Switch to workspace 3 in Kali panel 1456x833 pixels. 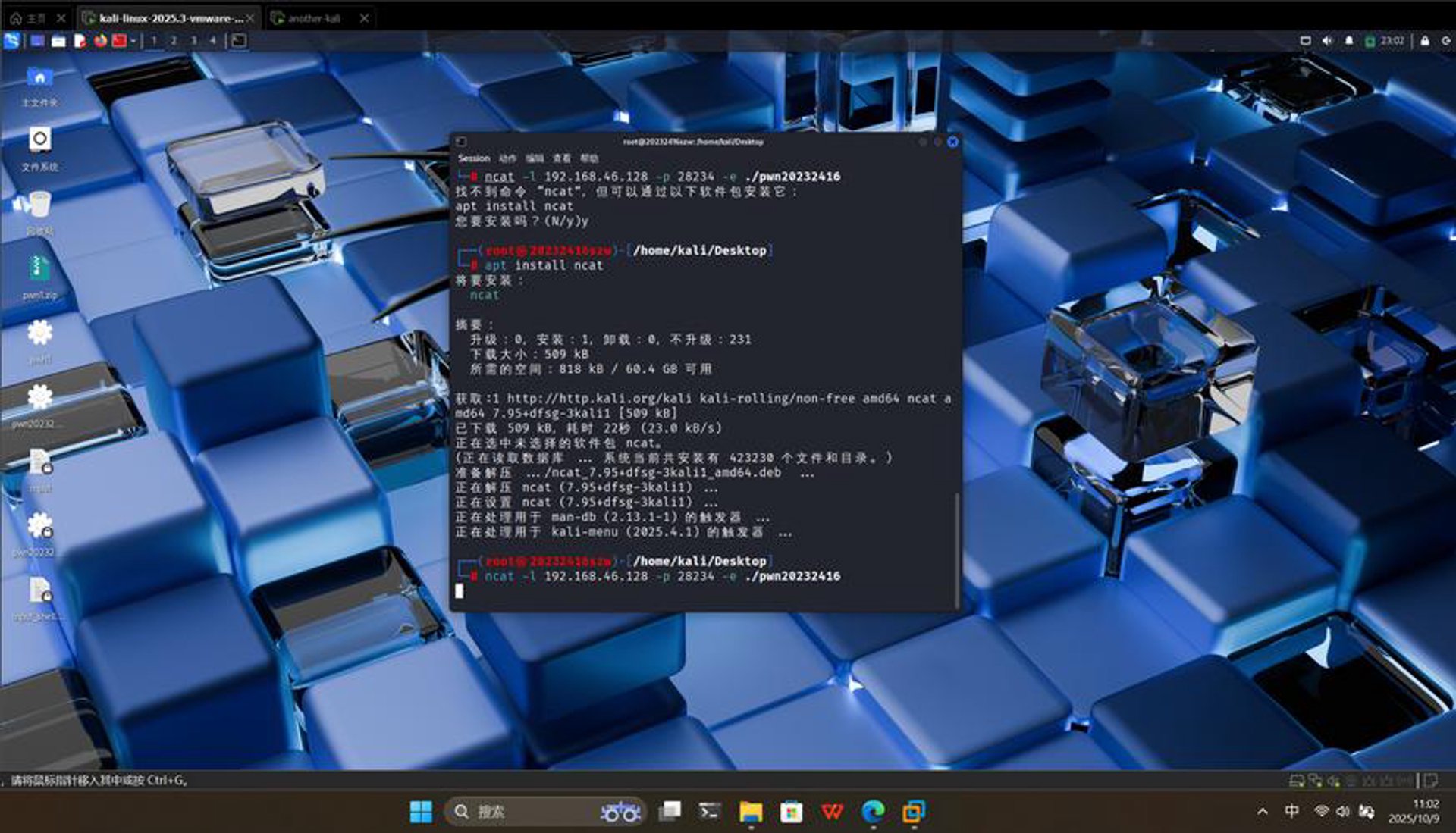[x=193, y=41]
